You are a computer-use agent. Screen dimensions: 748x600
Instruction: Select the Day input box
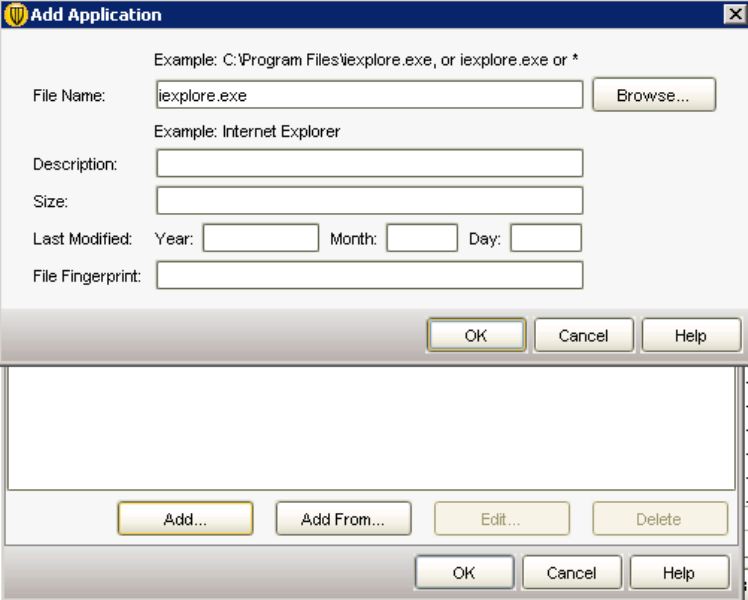pyautogui.click(x=546, y=238)
